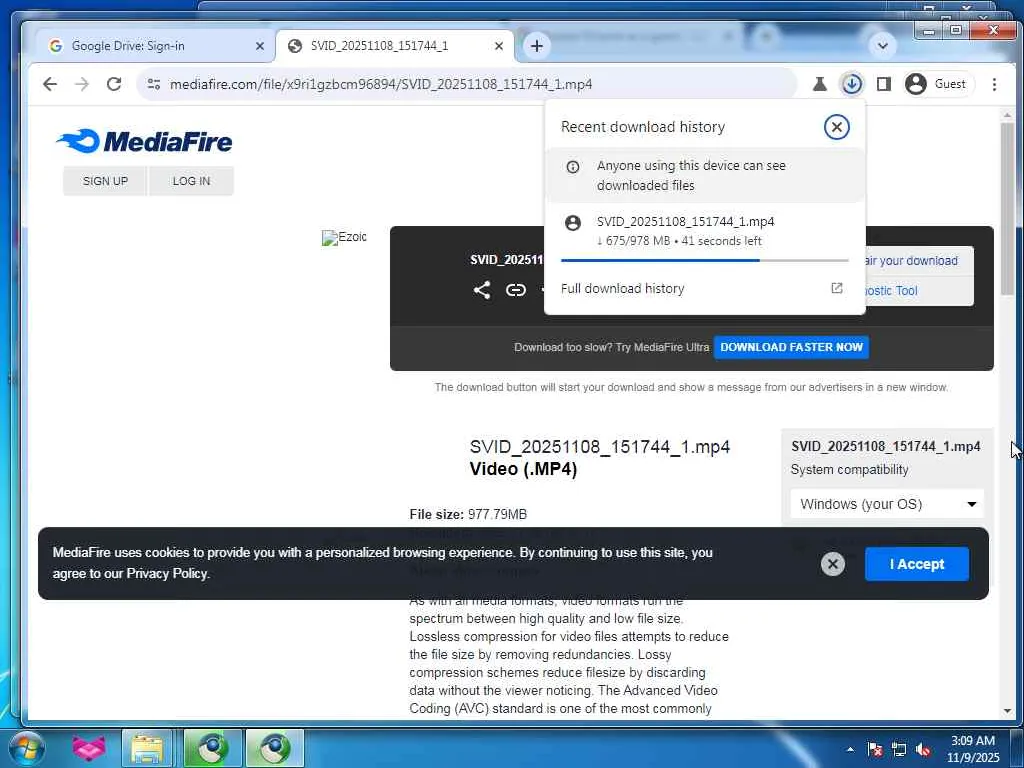Go back with the browser back arrow
The height and width of the screenshot is (768, 1024).
[x=50, y=84]
